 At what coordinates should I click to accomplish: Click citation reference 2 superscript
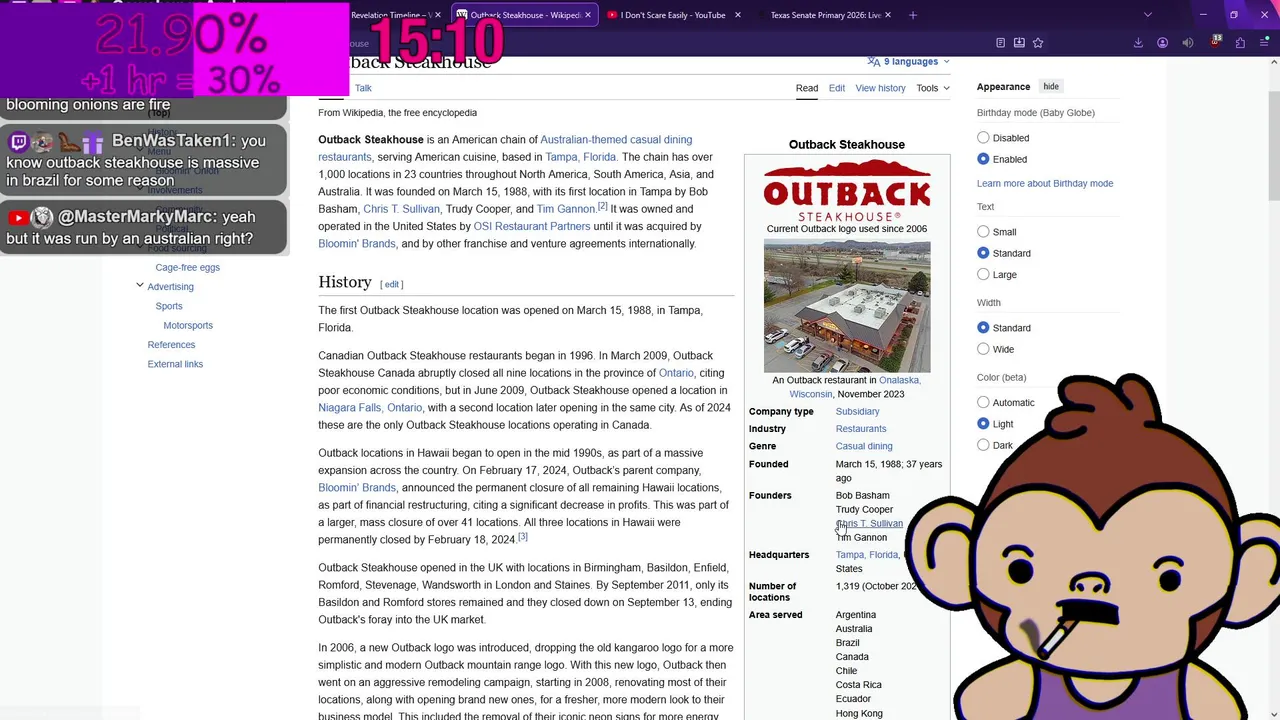[602, 206]
